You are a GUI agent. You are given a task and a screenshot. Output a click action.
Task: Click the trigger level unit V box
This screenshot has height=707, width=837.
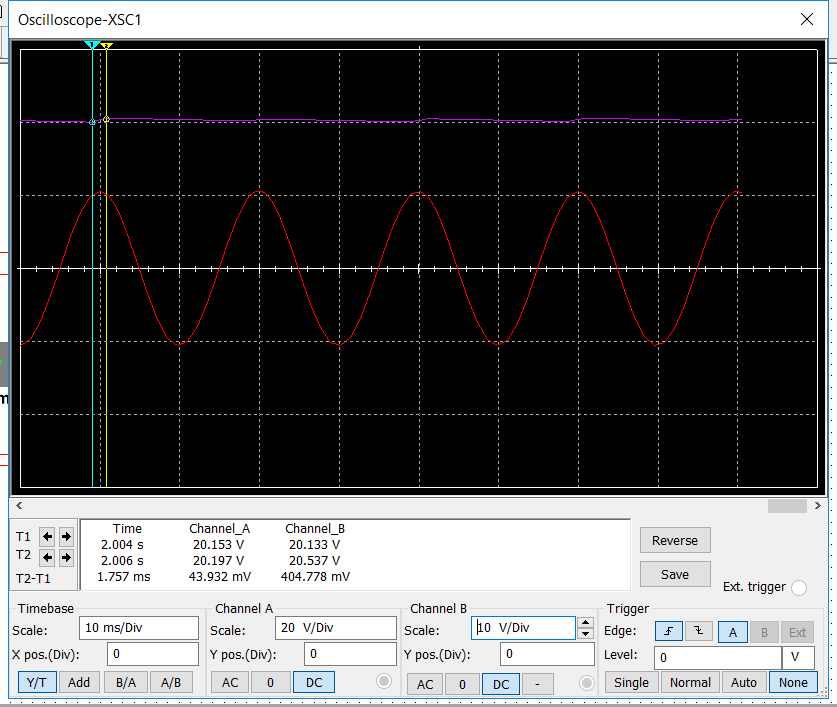(797, 658)
